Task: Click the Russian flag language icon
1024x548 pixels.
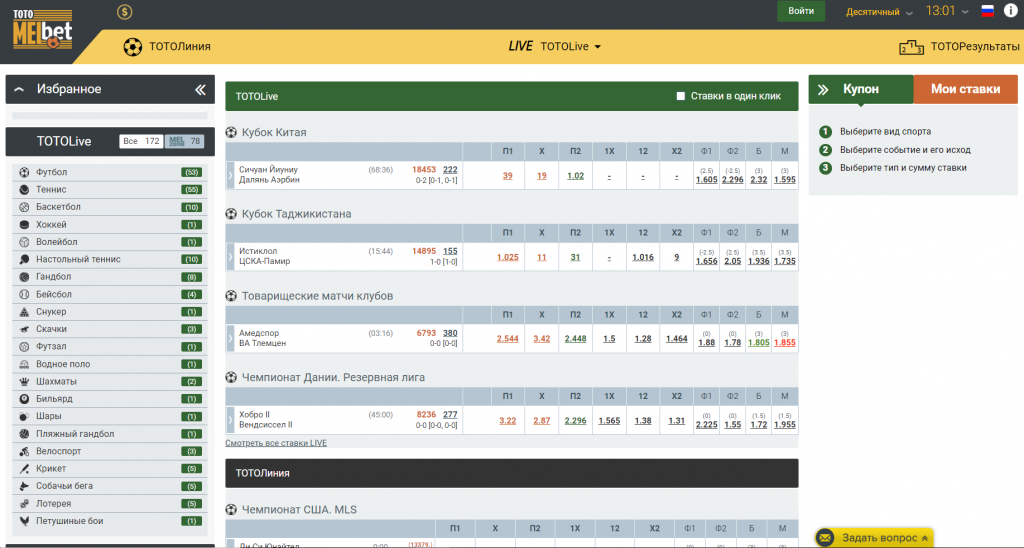Action: tap(988, 12)
